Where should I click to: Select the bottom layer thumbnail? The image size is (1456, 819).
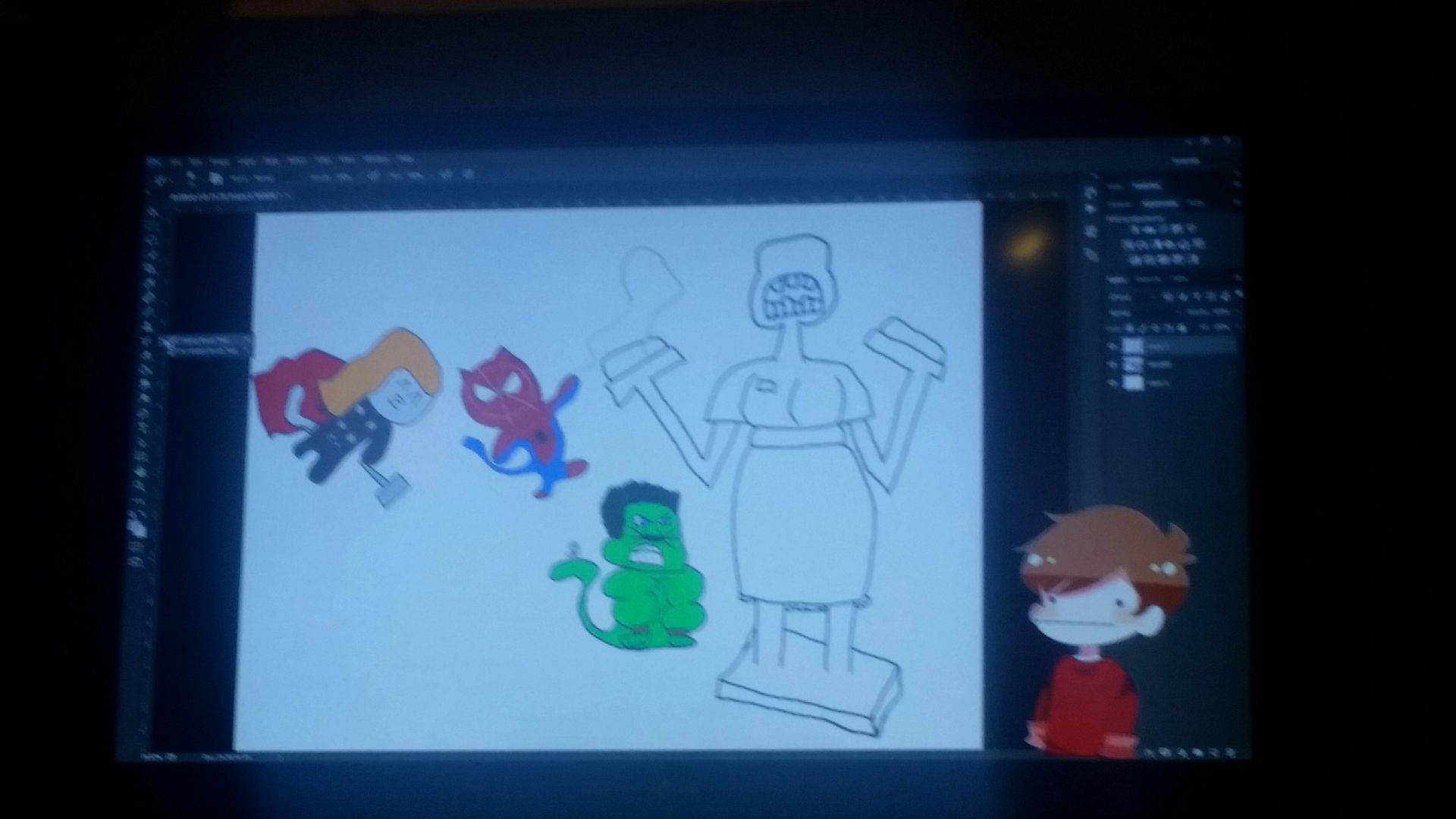pyautogui.click(x=1133, y=383)
